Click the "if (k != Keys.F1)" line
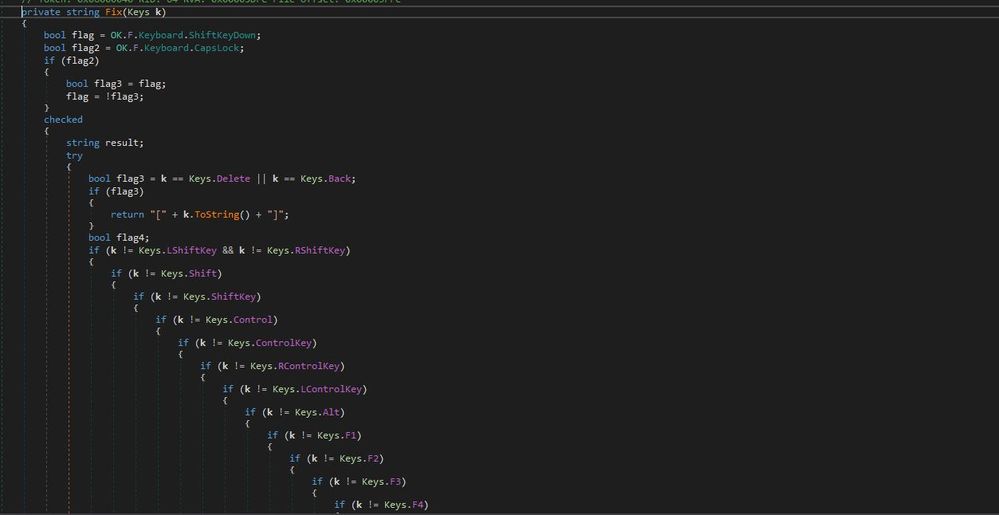999x515 pixels. pyautogui.click(x=315, y=435)
